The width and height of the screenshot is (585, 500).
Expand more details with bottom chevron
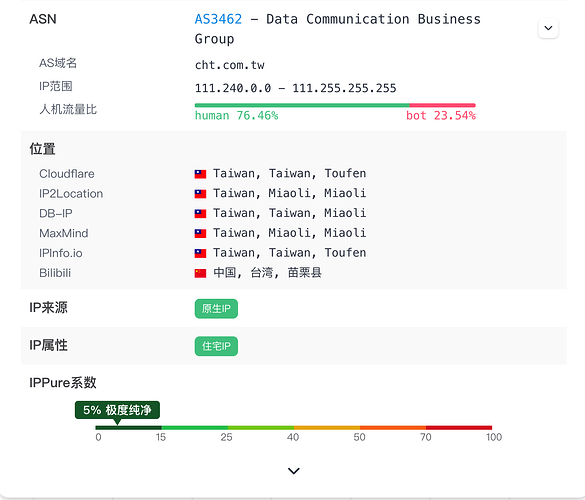(x=294, y=471)
